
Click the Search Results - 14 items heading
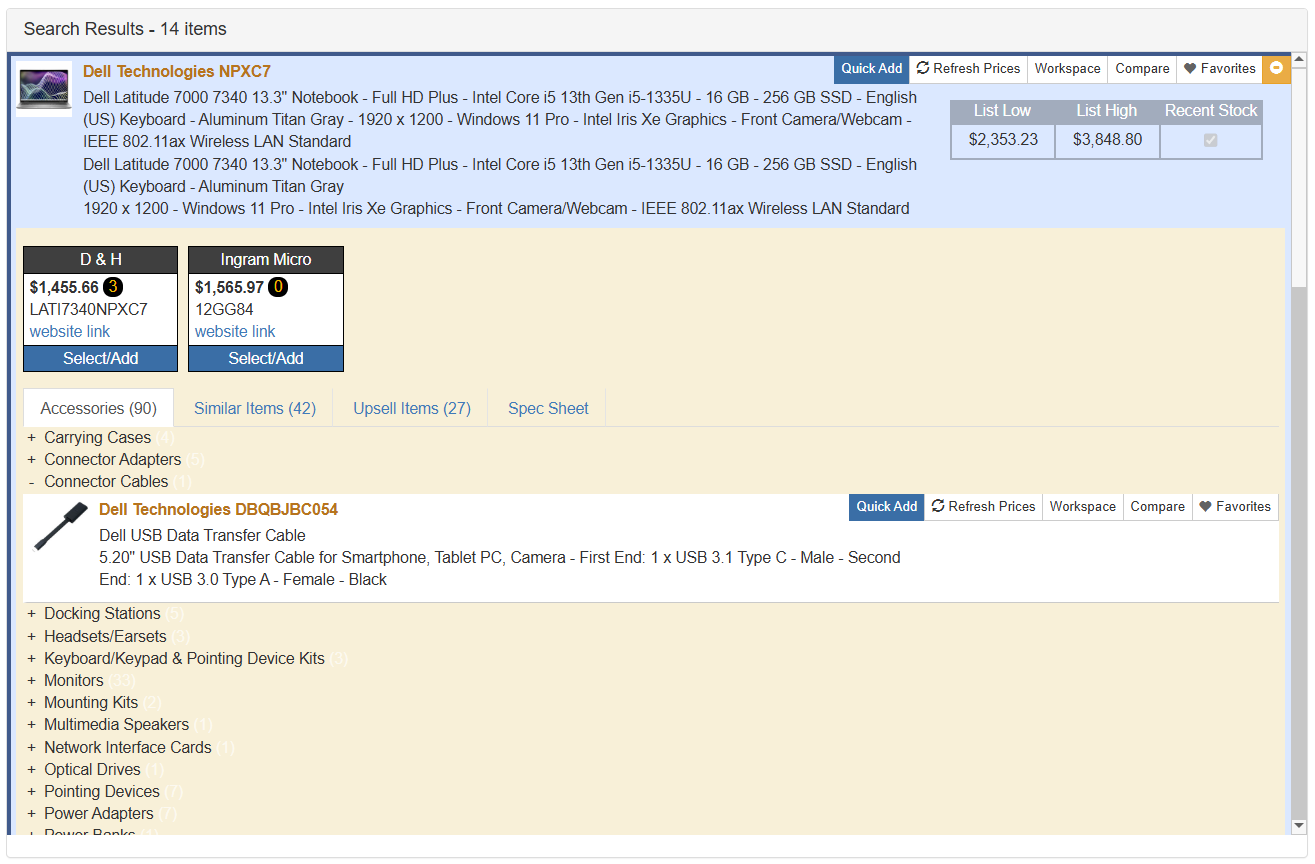click(125, 30)
